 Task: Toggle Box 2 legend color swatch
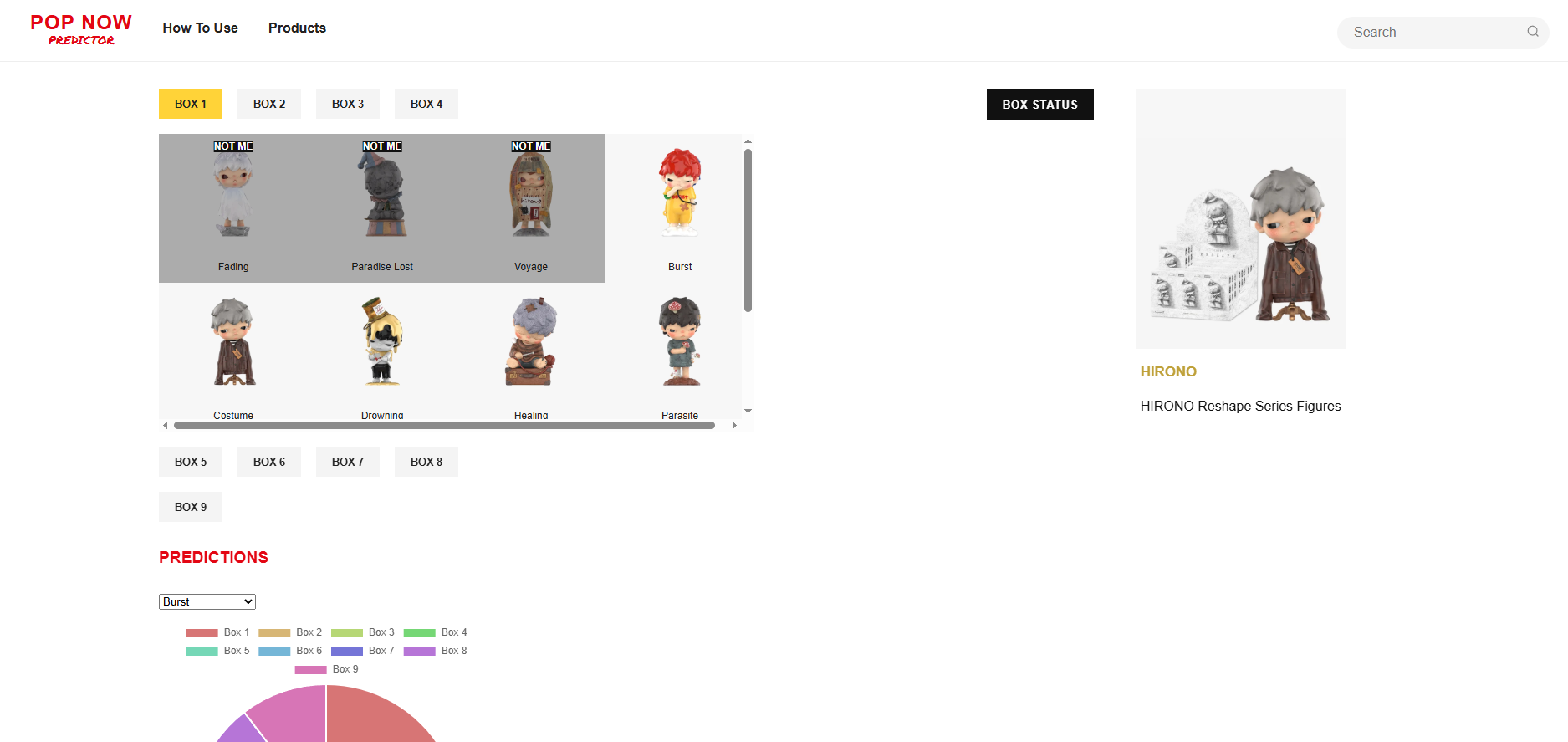pos(274,633)
